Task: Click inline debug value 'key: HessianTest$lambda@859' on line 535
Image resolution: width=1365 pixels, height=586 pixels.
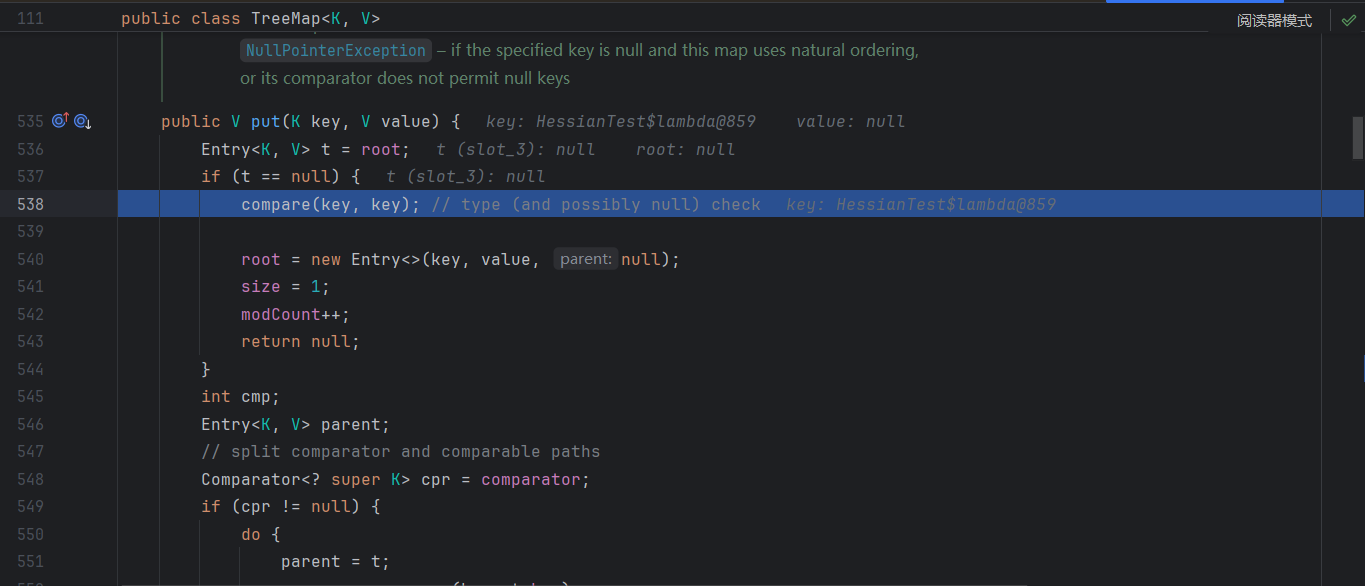Action: point(620,122)
